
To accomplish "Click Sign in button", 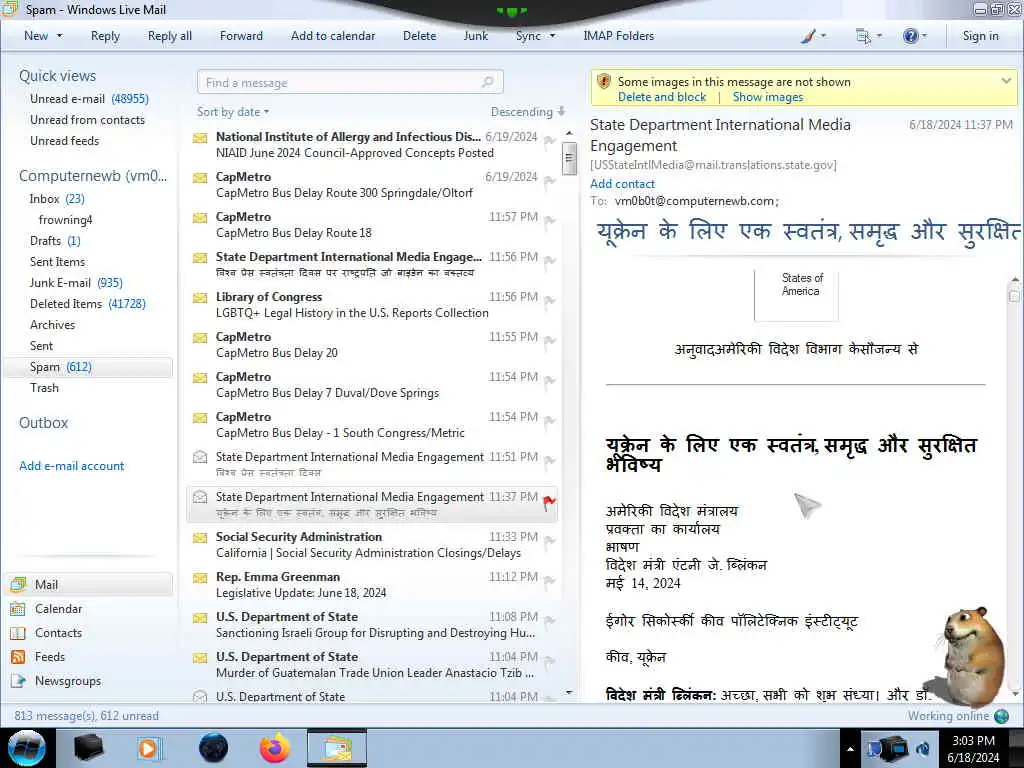I will tap(980, 37).
